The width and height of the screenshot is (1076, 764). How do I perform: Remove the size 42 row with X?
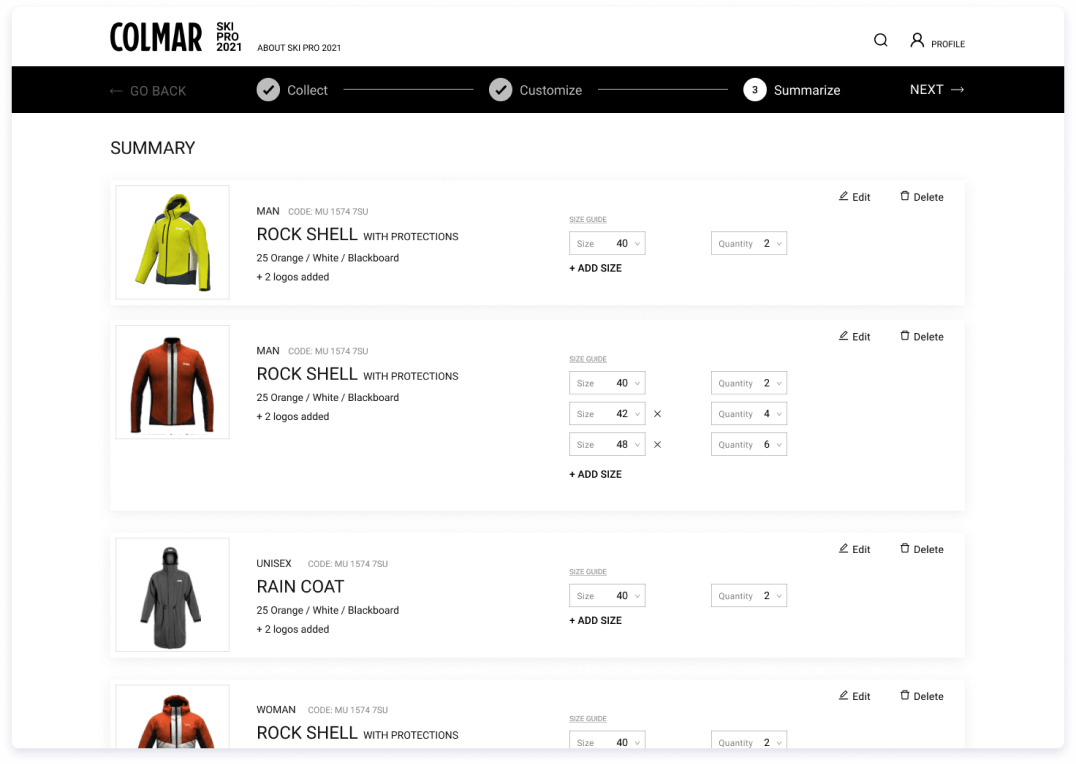pos(657,414)
